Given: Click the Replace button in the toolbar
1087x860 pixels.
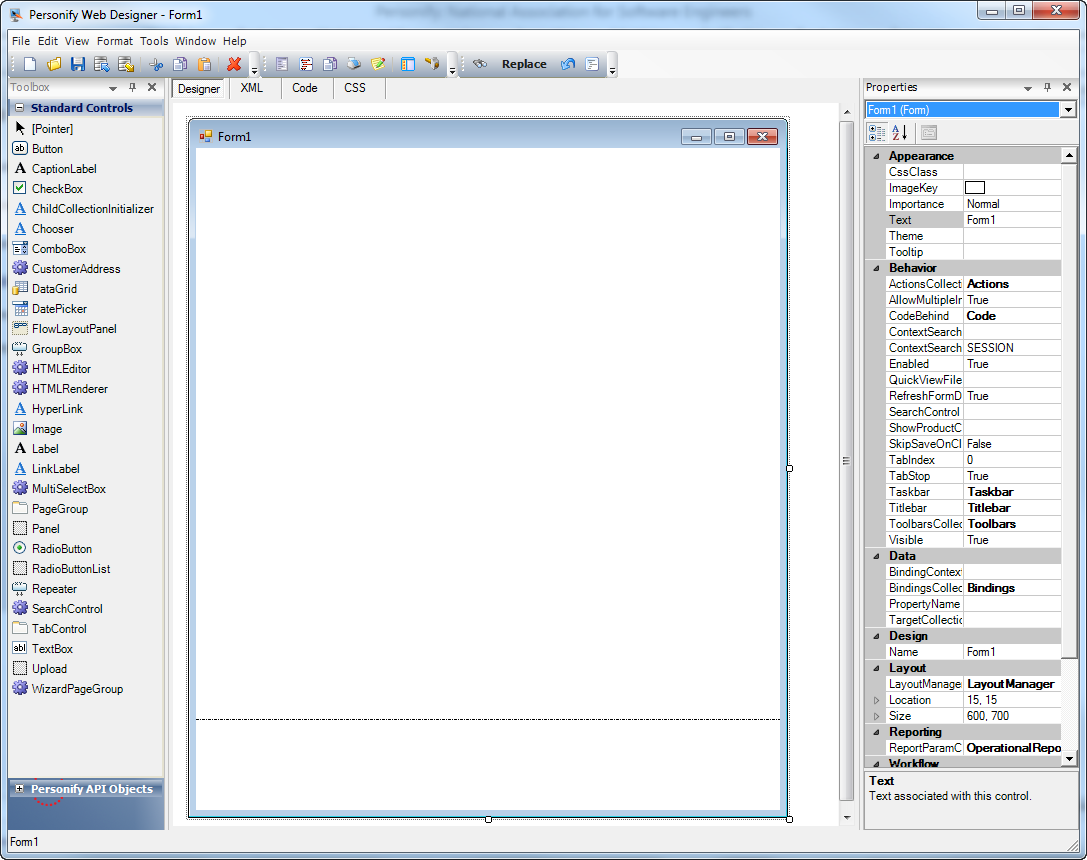Looking at the screenshot, I should pyautogui.click(x=522, y=63).
